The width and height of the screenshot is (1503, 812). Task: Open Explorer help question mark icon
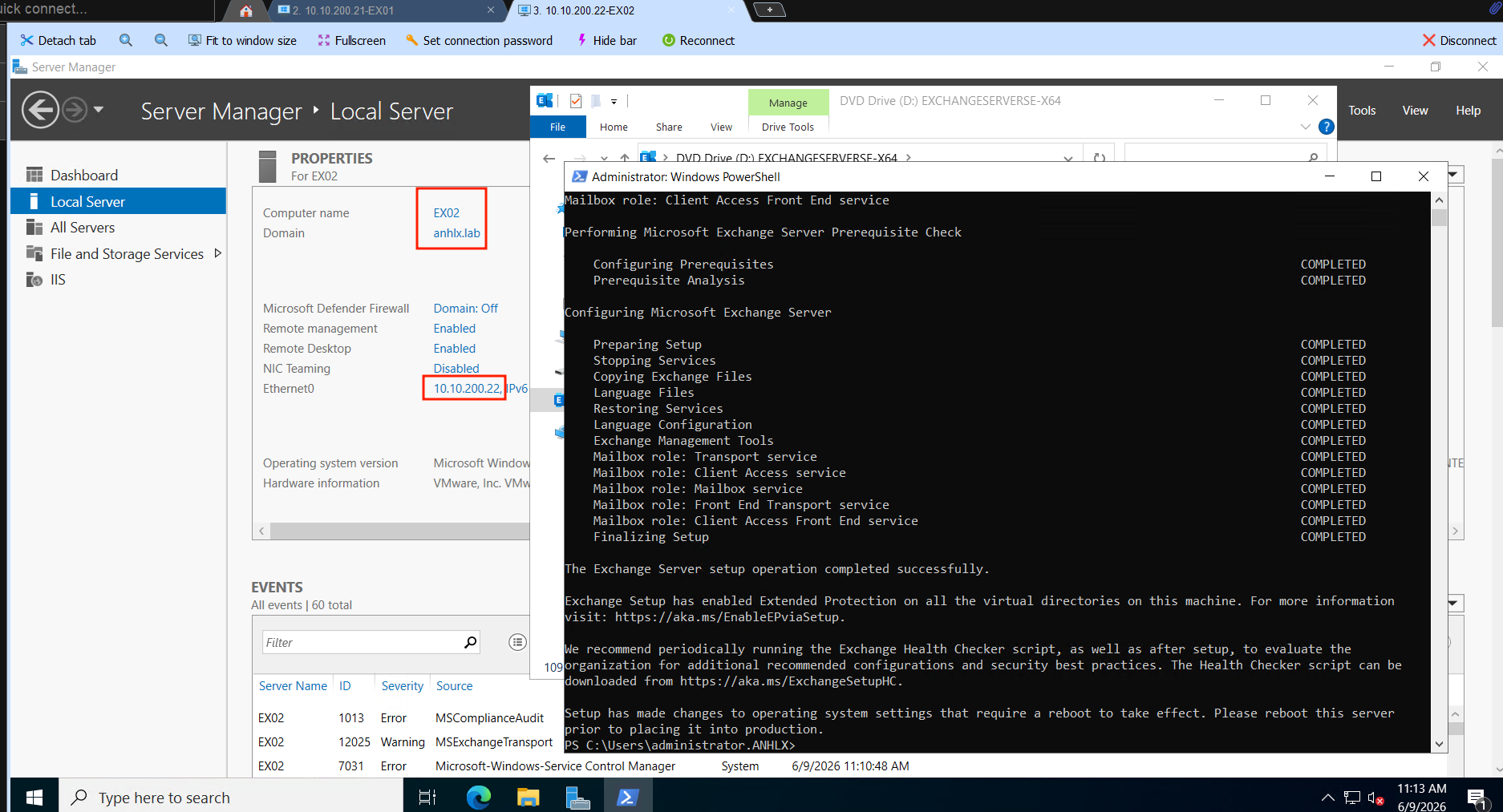1327,127
